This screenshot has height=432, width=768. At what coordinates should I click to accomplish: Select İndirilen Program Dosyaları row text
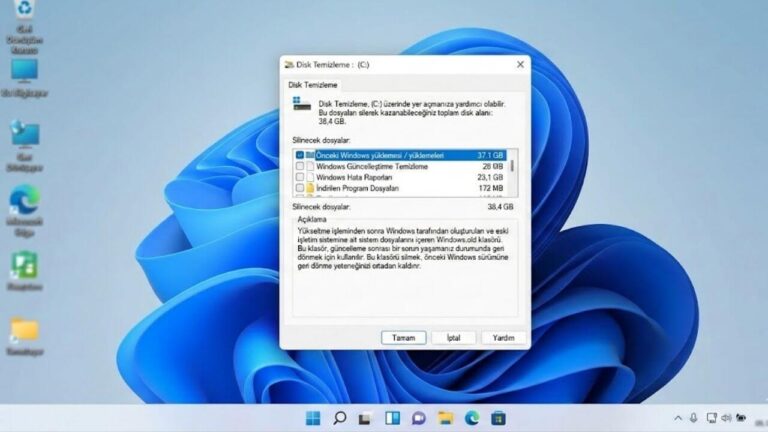pos(357,188)
